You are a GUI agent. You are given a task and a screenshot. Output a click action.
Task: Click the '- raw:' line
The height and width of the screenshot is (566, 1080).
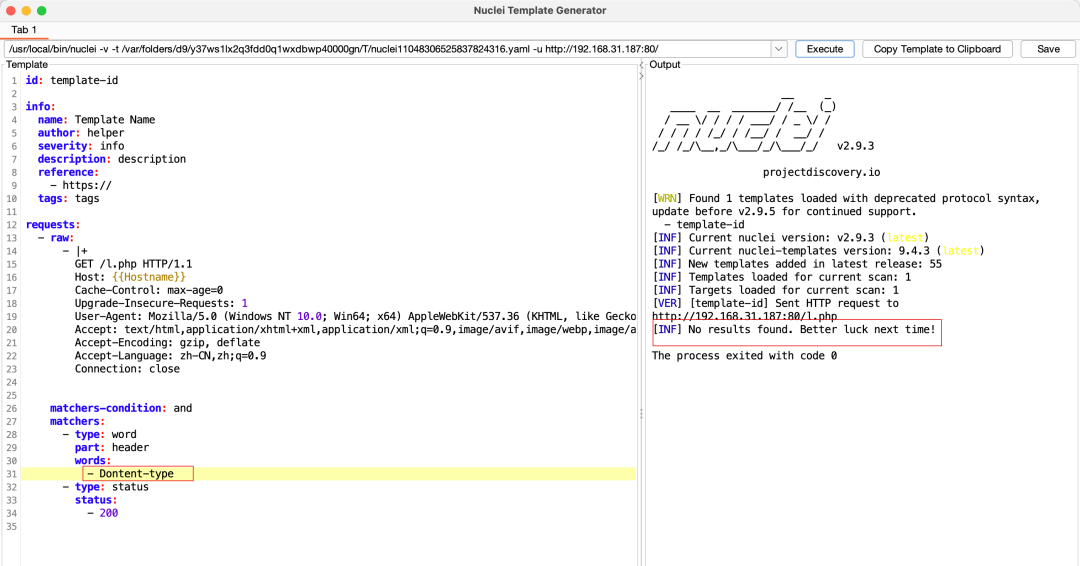tap(56, 238)
